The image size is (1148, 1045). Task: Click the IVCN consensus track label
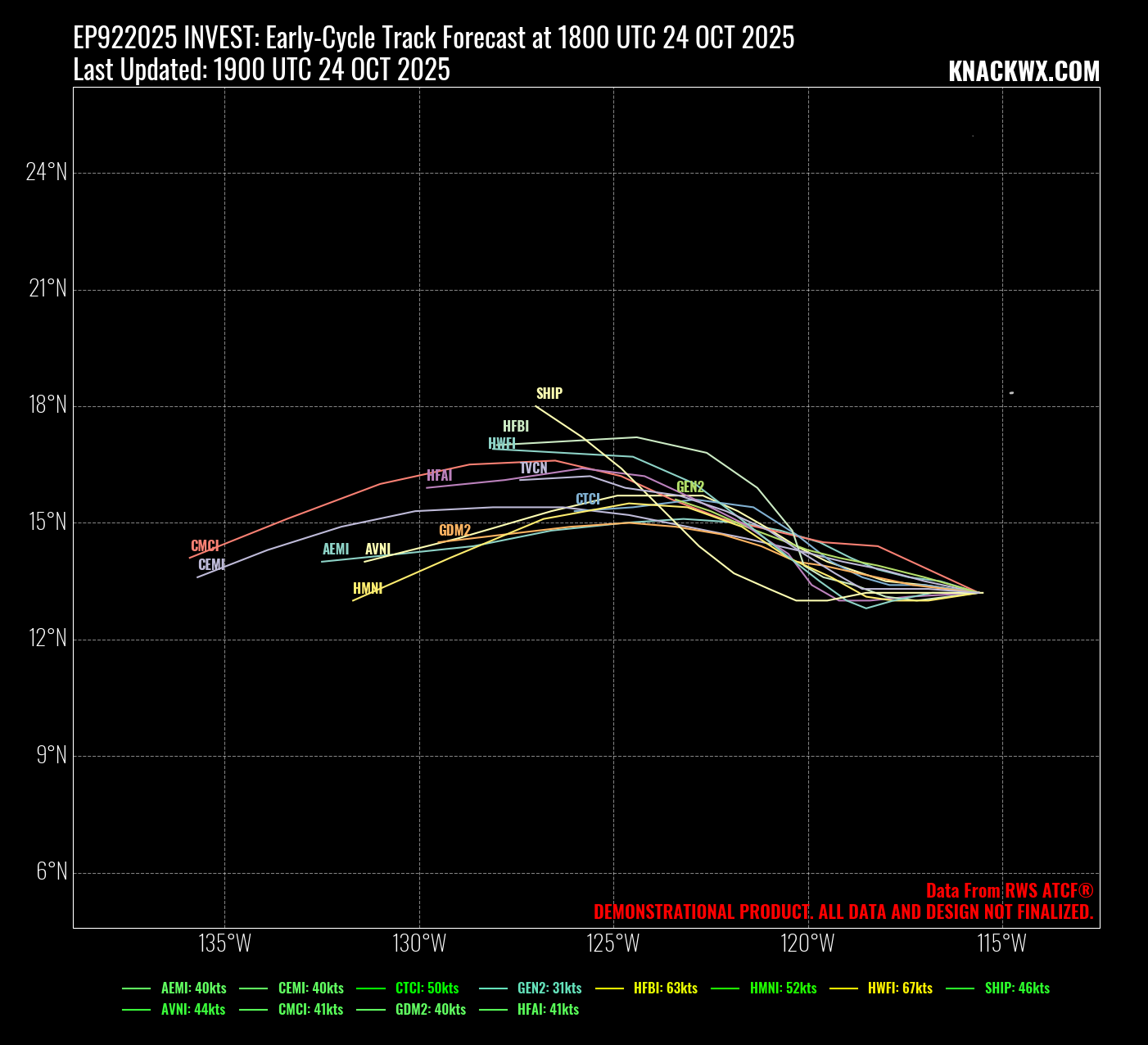click(534, 468)
